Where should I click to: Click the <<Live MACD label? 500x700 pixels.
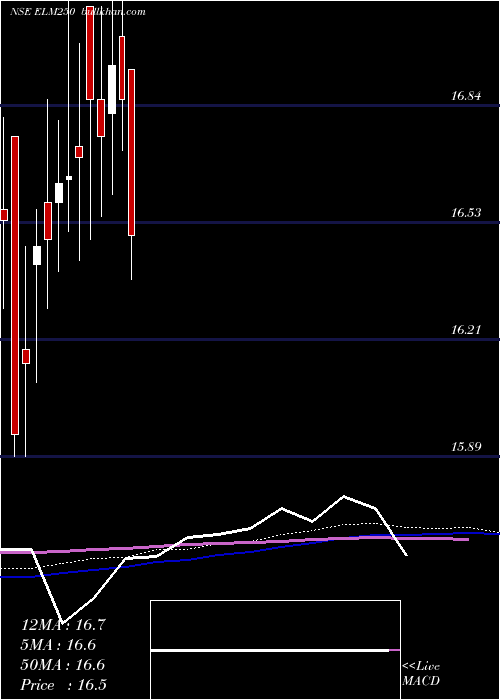[x=421, y=674]
